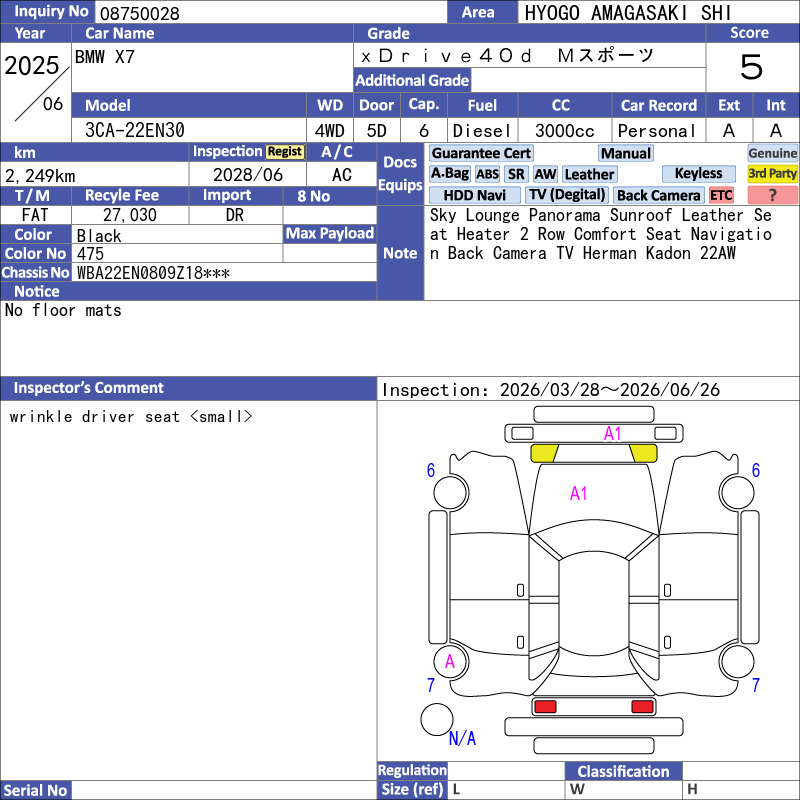The height and width of the screenshot is (800, 800).
Task: Click the rear-left wheel marked with pink A
Action: tap(450, 661)
